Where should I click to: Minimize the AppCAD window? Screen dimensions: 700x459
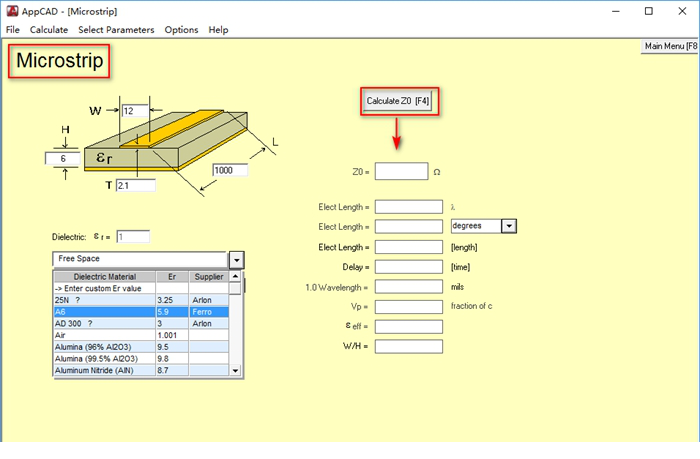616,11
